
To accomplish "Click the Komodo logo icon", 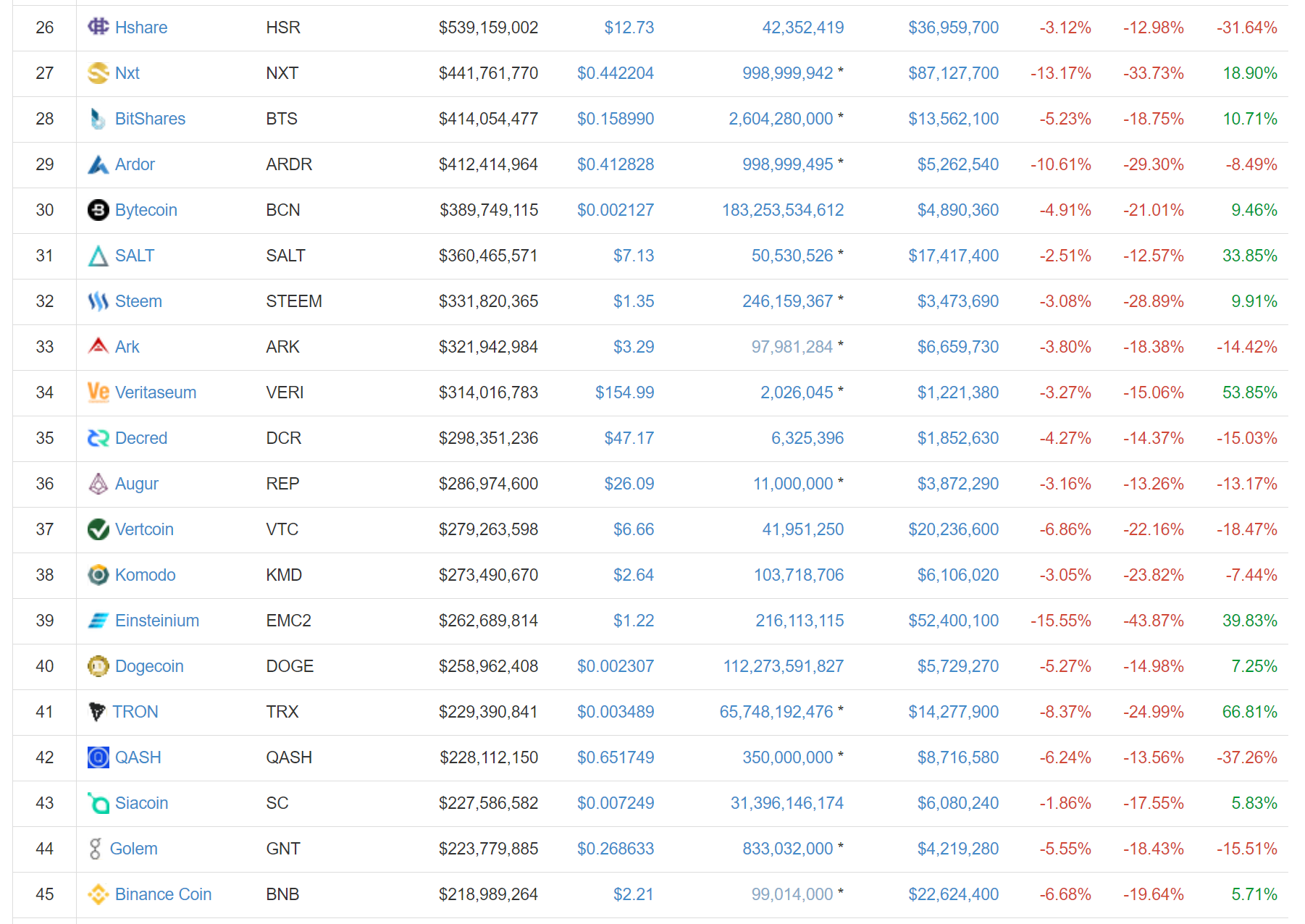I will coord(98,575).
